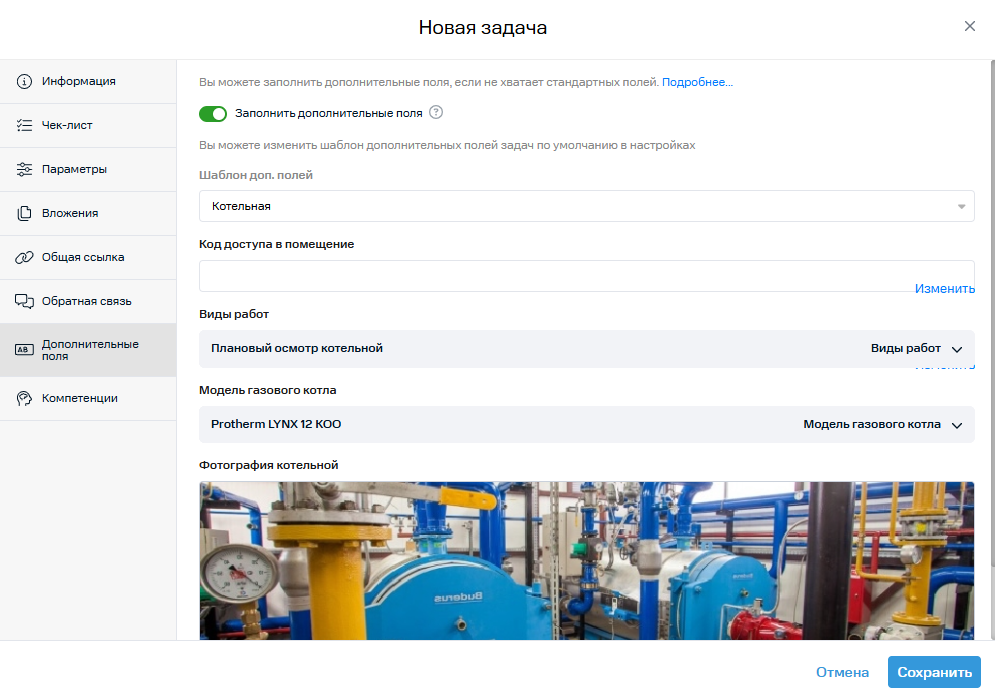The height and width of the screenshot is (700, 995).
Task: Click the Чек-лист checklist icon
Action: 25,126
